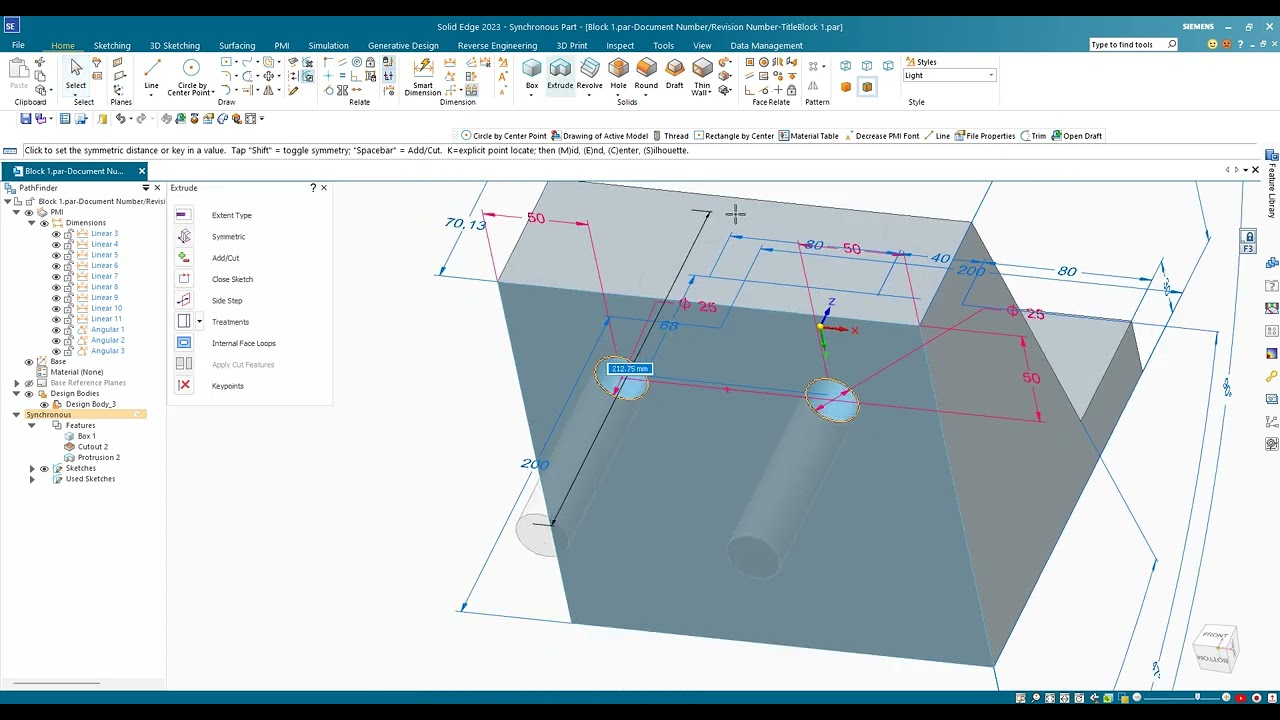
Task: Toggle Design Body_3 visibility eye
Action: tap(44, 404)
